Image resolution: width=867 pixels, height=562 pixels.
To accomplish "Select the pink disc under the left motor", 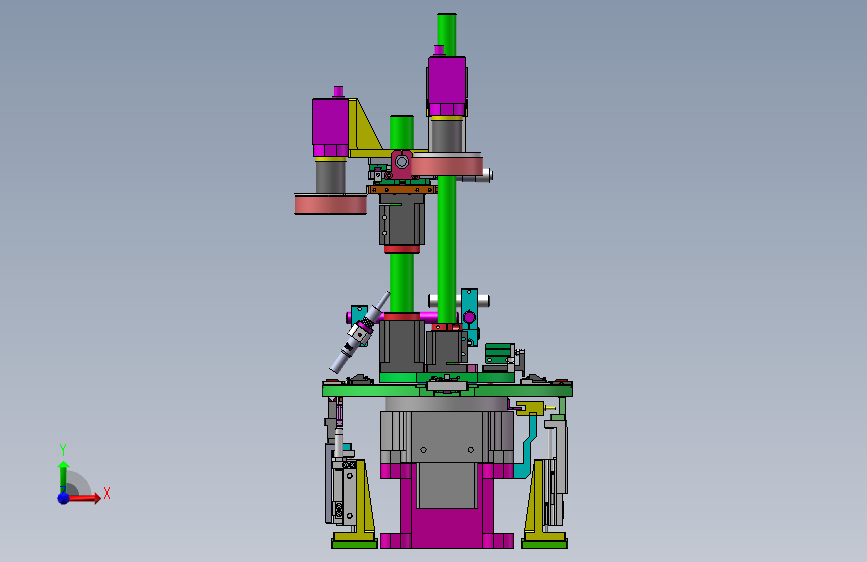I will point(330,204).
